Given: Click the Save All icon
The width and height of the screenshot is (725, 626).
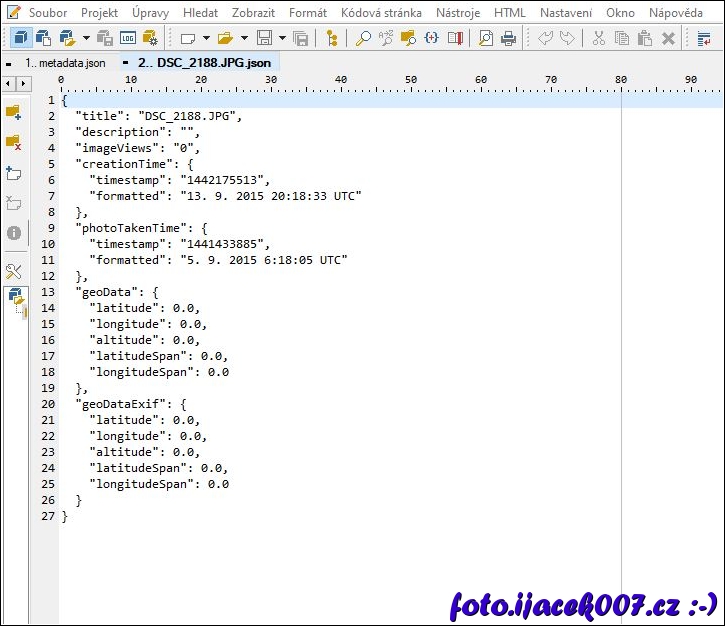Looking at the screenshot, I should [301, 38].
